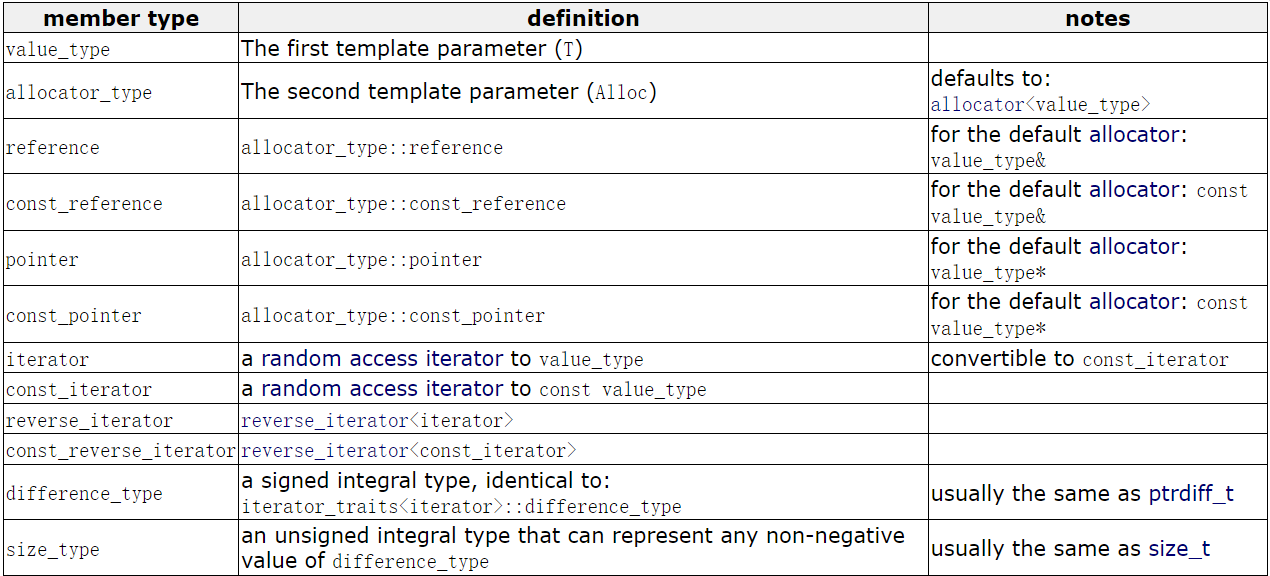Open the ptrdiff_t link
The height and width of the screenshot is (576, 1270).
tap(1193, 494)
